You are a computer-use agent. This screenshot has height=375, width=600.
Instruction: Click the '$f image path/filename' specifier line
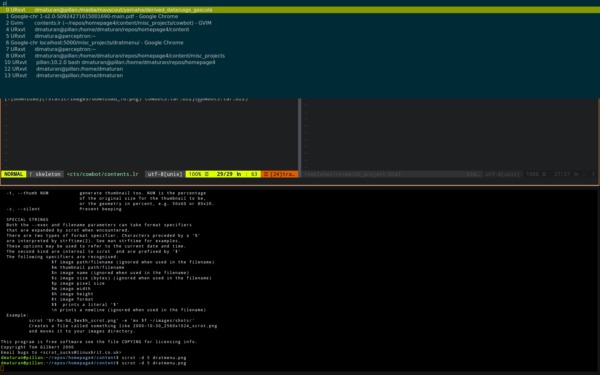pos(133,262)
